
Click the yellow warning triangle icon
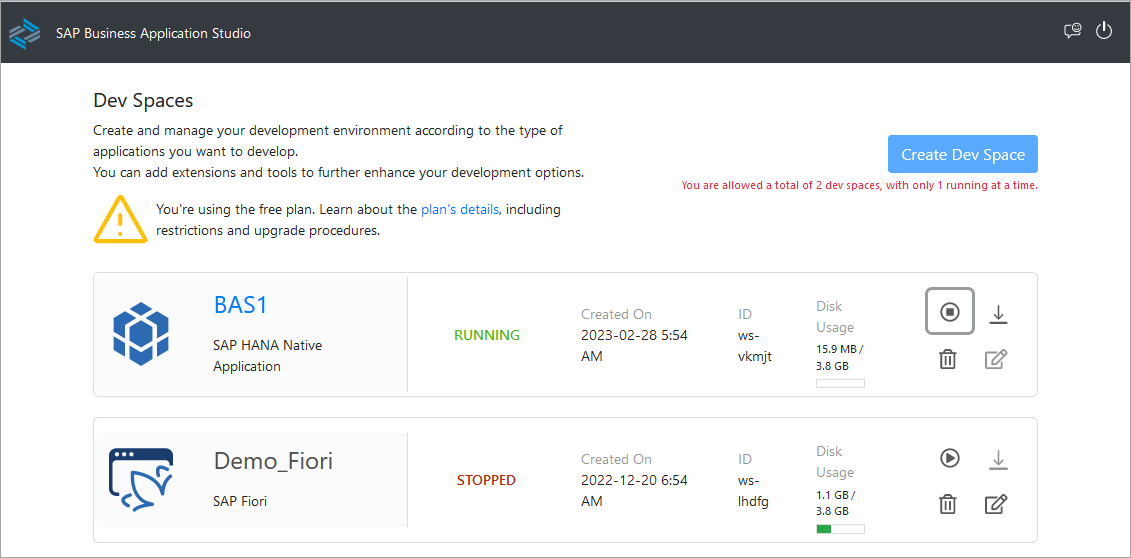click(120, 219)
